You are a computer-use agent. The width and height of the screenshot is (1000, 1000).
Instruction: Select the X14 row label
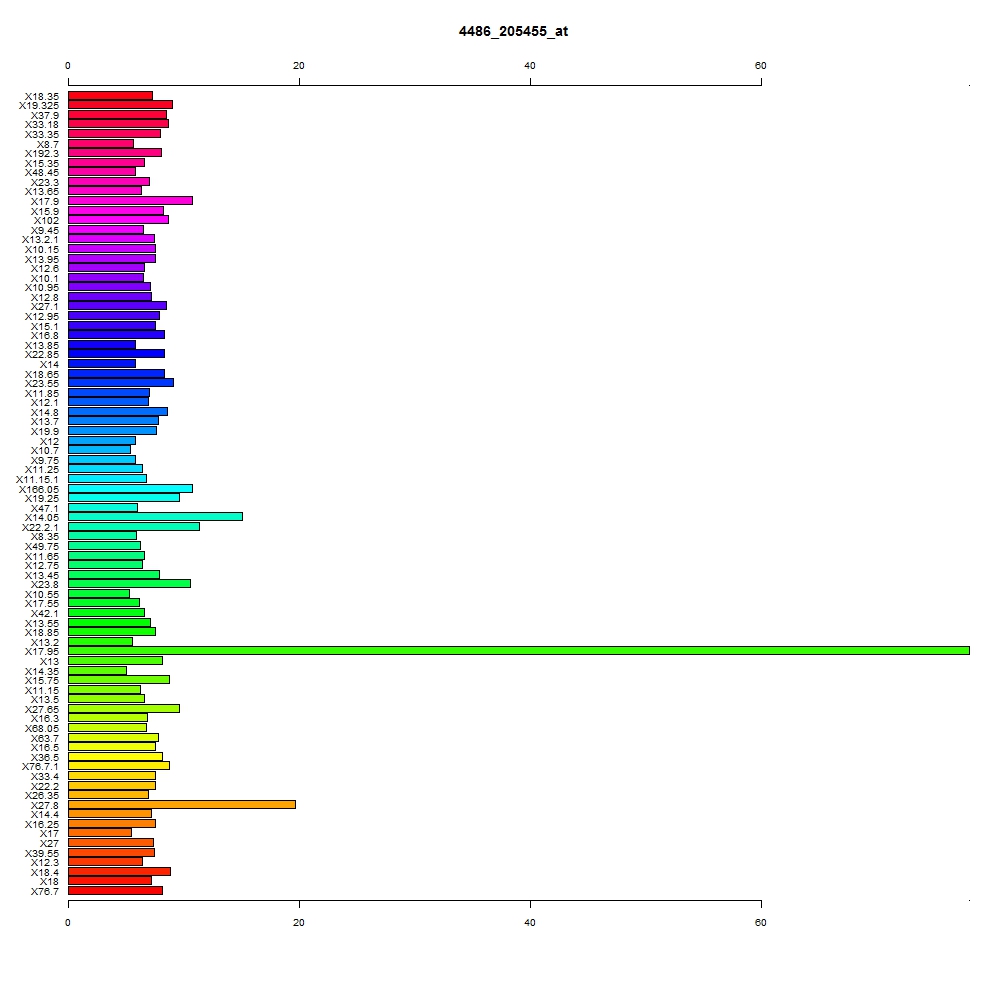click(49, 365)
